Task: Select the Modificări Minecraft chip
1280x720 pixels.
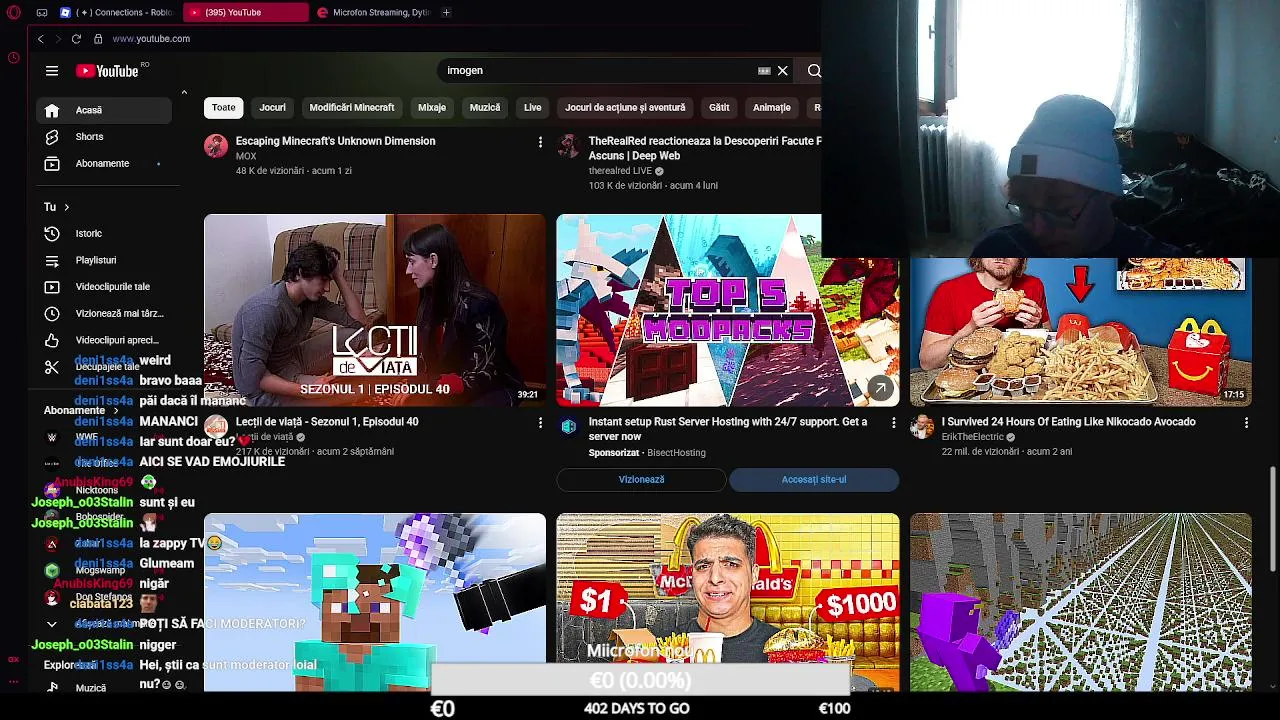Action: (x=352, y=107)
